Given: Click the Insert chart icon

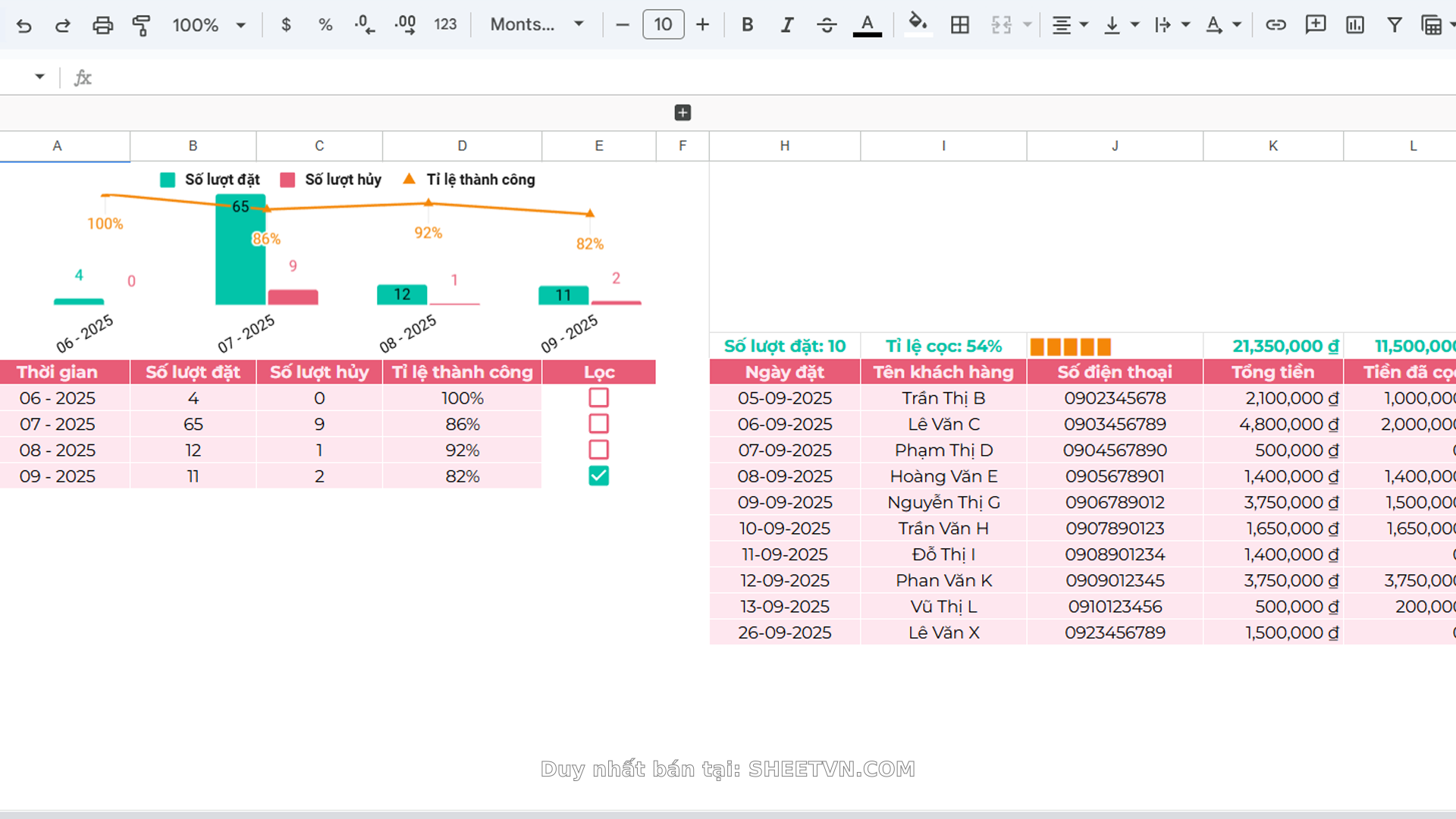Looking at the screenshot, I should click(1354, 25).
